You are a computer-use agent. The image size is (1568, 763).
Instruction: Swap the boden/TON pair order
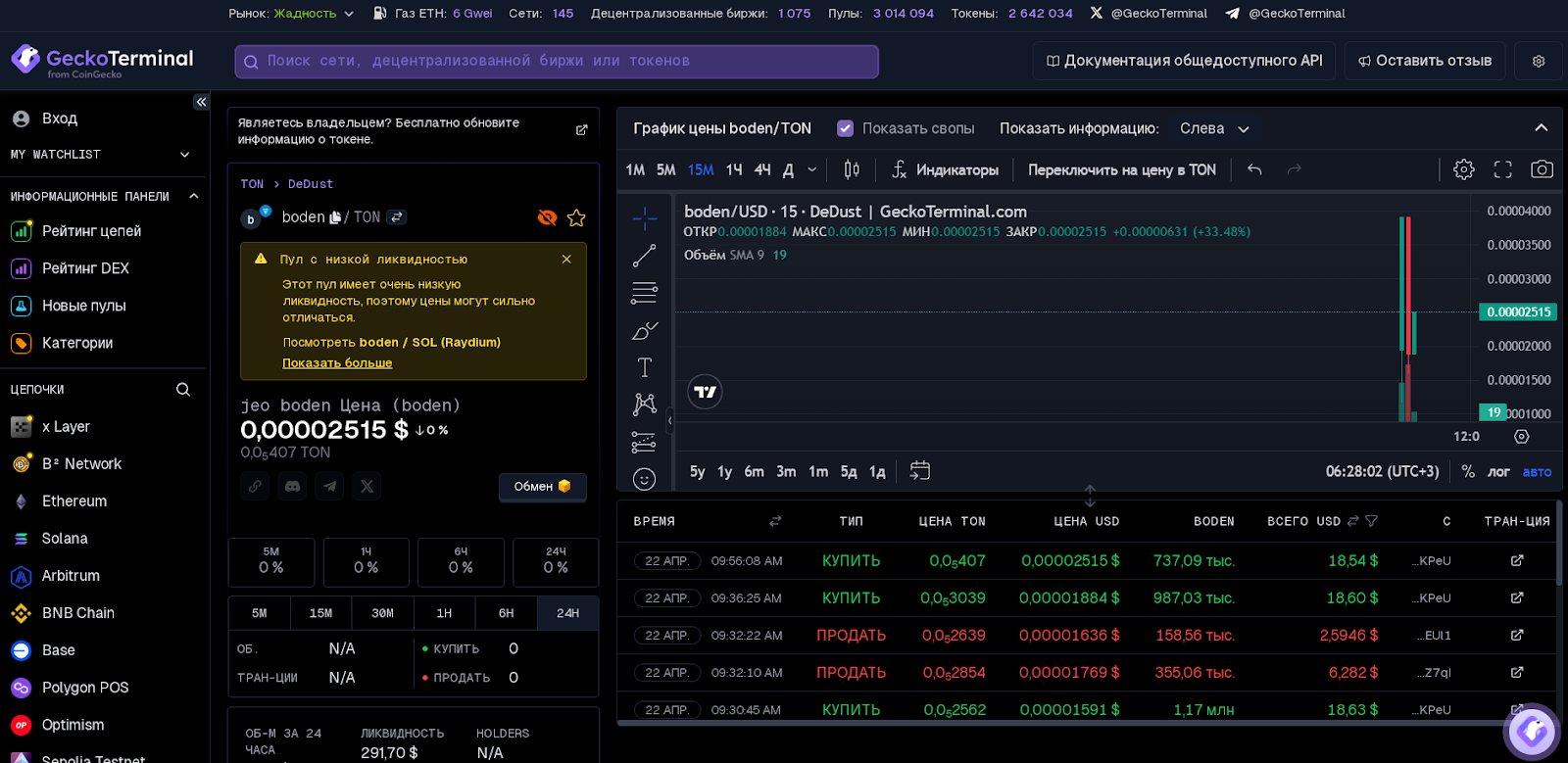[396, 217]
